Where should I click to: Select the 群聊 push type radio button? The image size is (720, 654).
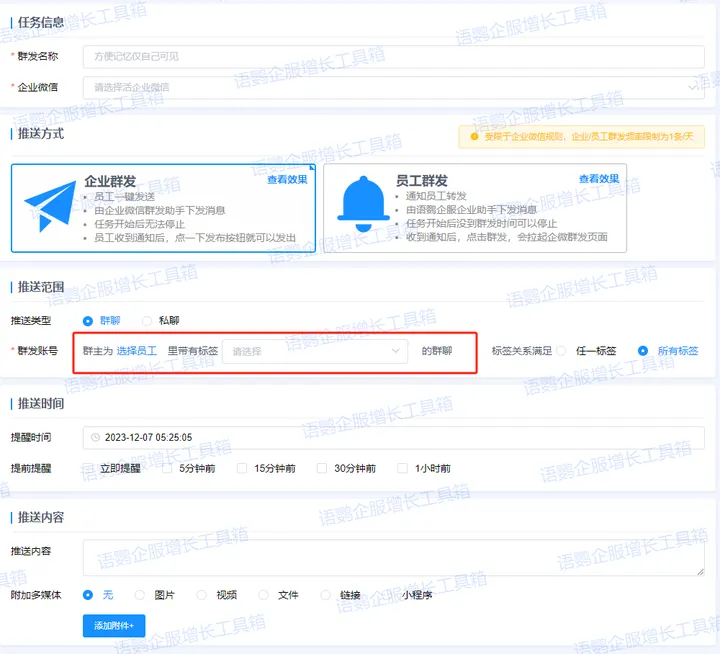[88, 321]
